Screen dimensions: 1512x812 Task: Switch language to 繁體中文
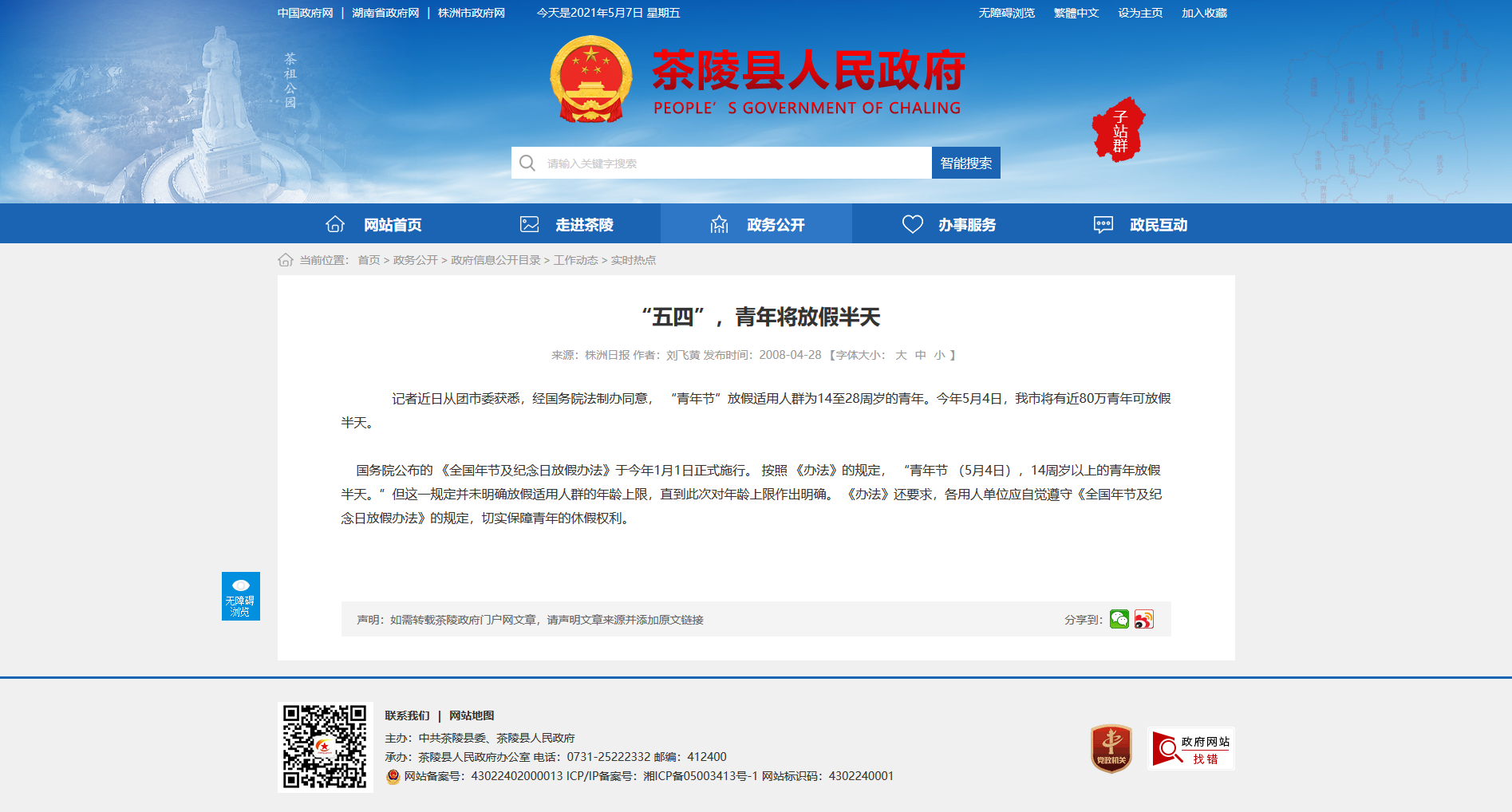tap(1076, 13)
